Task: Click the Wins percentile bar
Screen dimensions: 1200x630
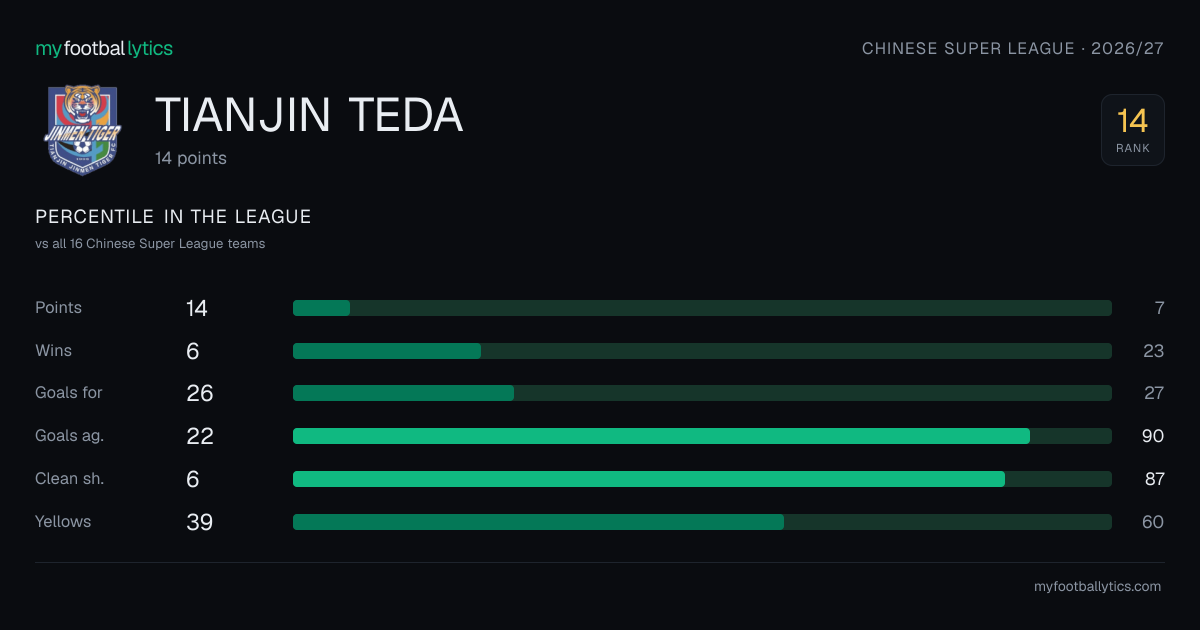Action: (702, 351)
